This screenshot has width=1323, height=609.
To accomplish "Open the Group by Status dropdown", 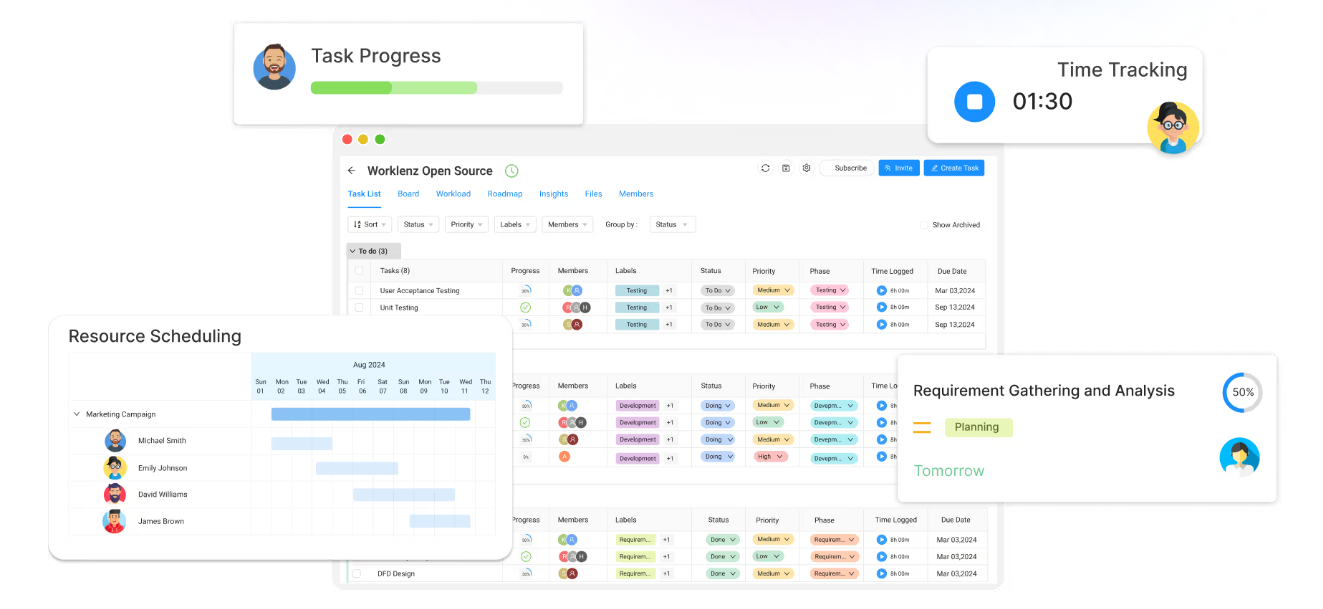I will coord(672,225).
